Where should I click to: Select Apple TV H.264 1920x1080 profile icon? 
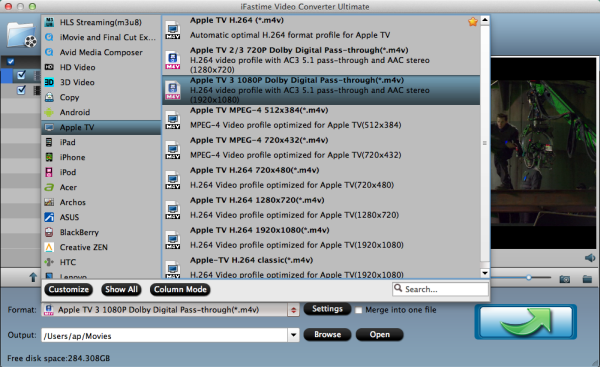(x=173, y=240)
